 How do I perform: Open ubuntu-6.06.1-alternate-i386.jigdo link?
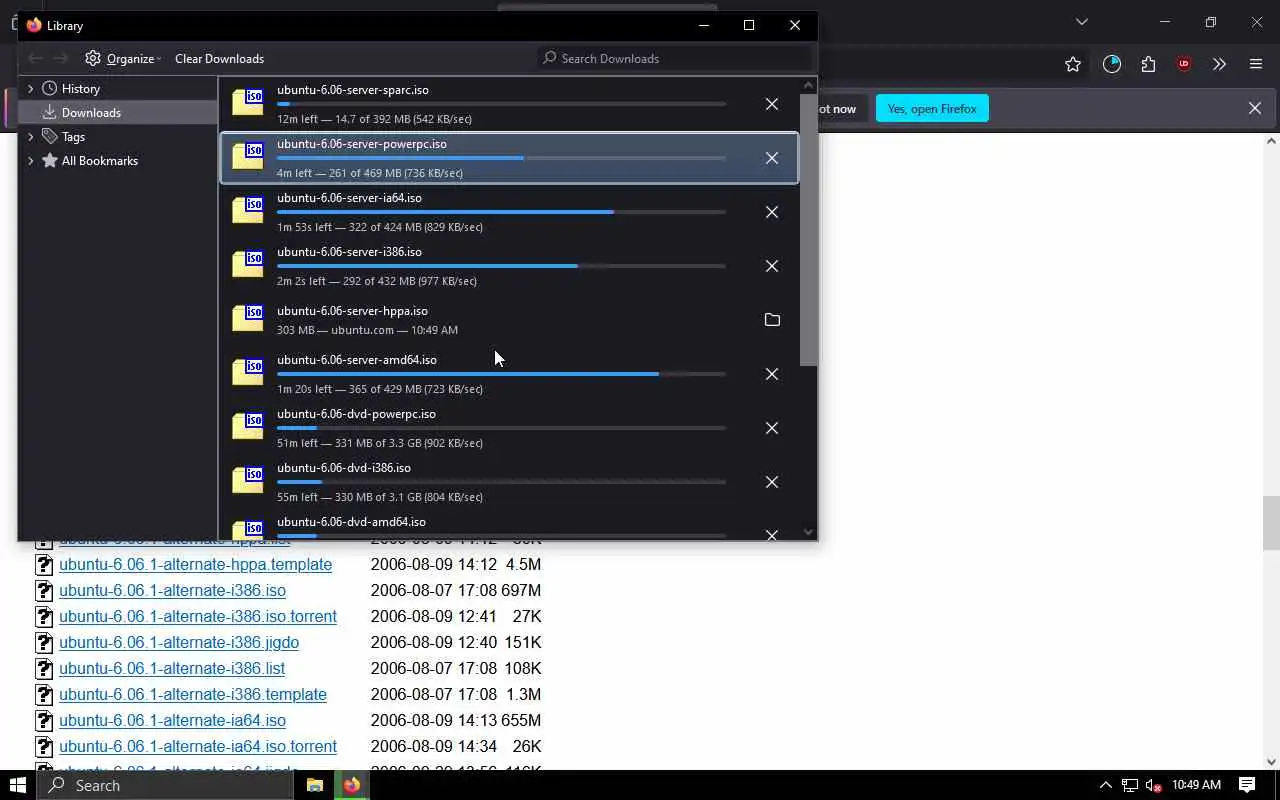179,642
